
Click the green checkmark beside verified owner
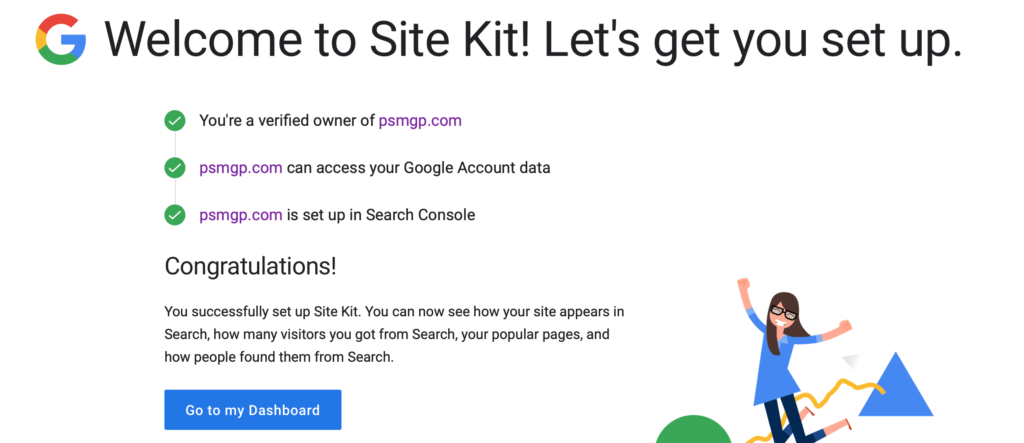click(x=174, y=120)
